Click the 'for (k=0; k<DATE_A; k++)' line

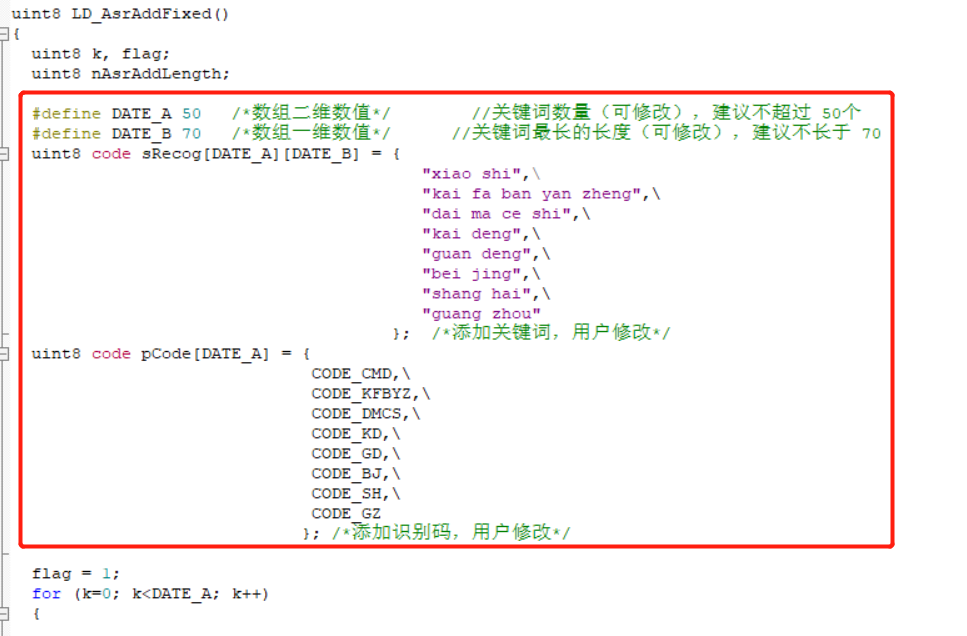tap(150, 594)
